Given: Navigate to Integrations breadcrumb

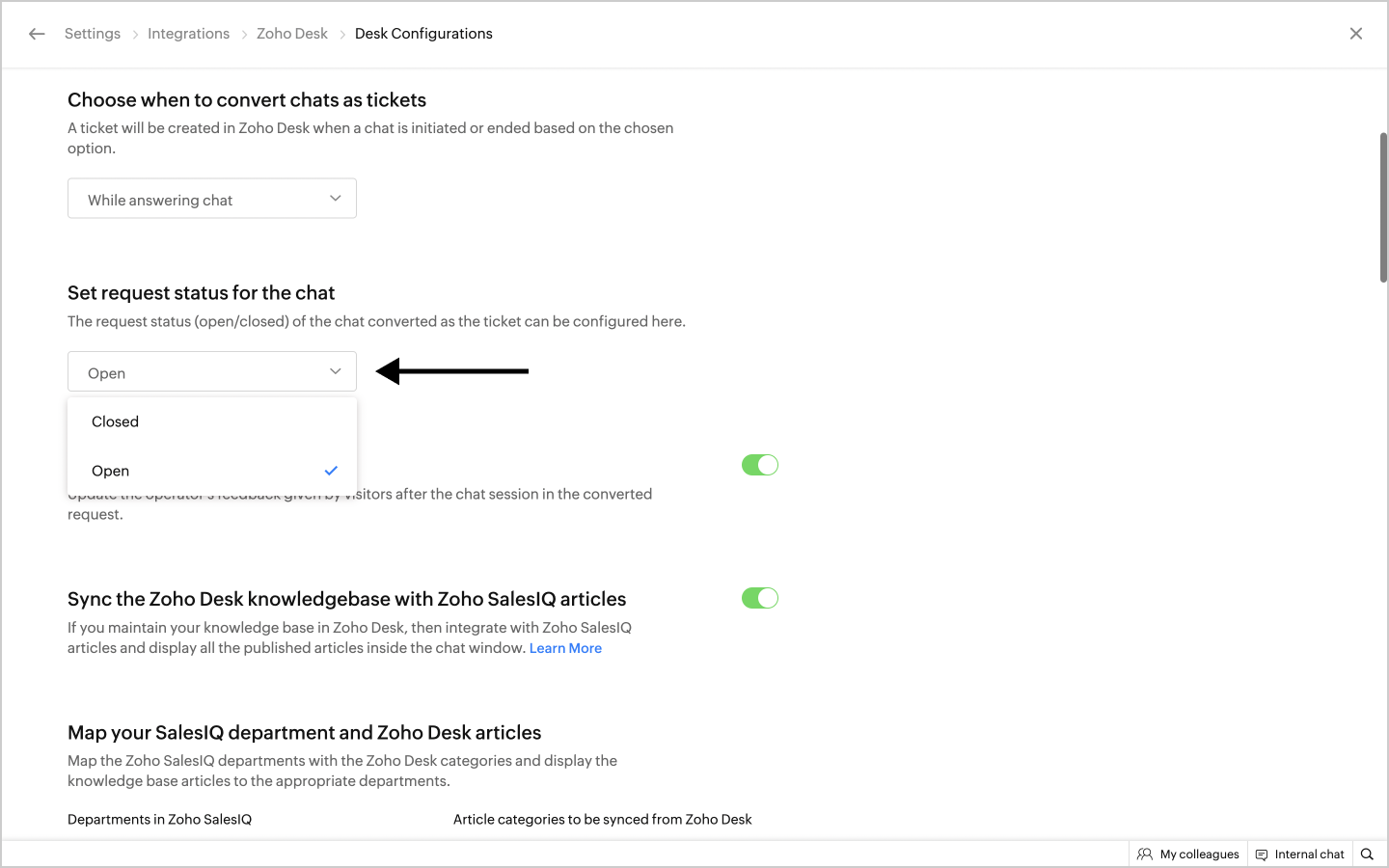Looking at the screenshot, I should coord(188,34).
